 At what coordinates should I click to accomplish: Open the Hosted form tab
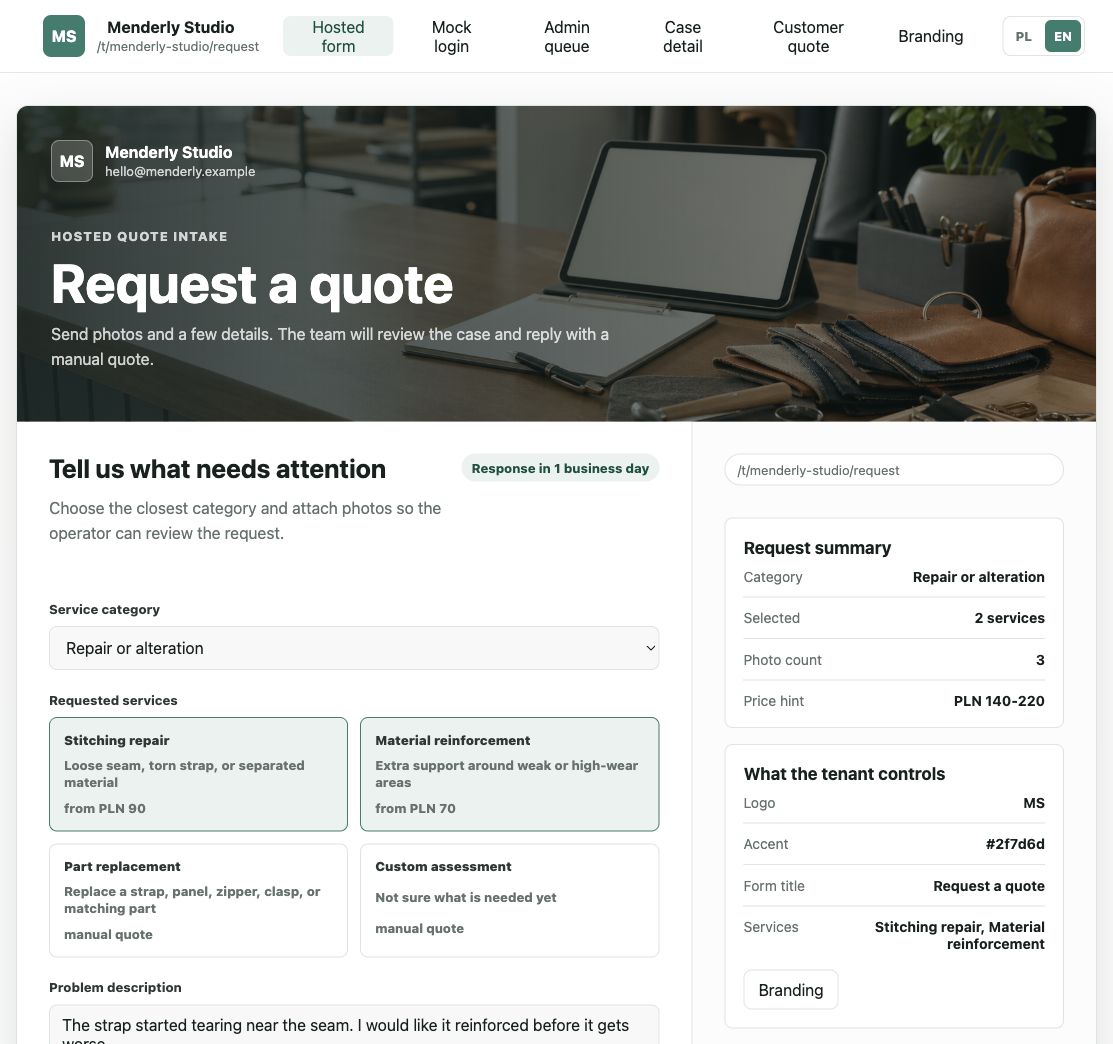(x=338, y=36)
